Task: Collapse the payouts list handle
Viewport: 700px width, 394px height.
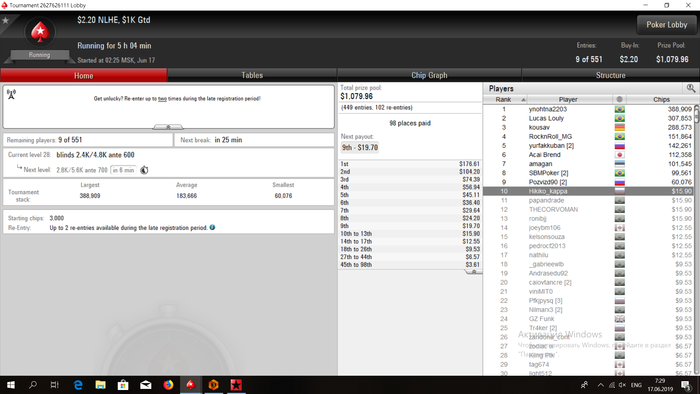Action: tap(474, 272)
